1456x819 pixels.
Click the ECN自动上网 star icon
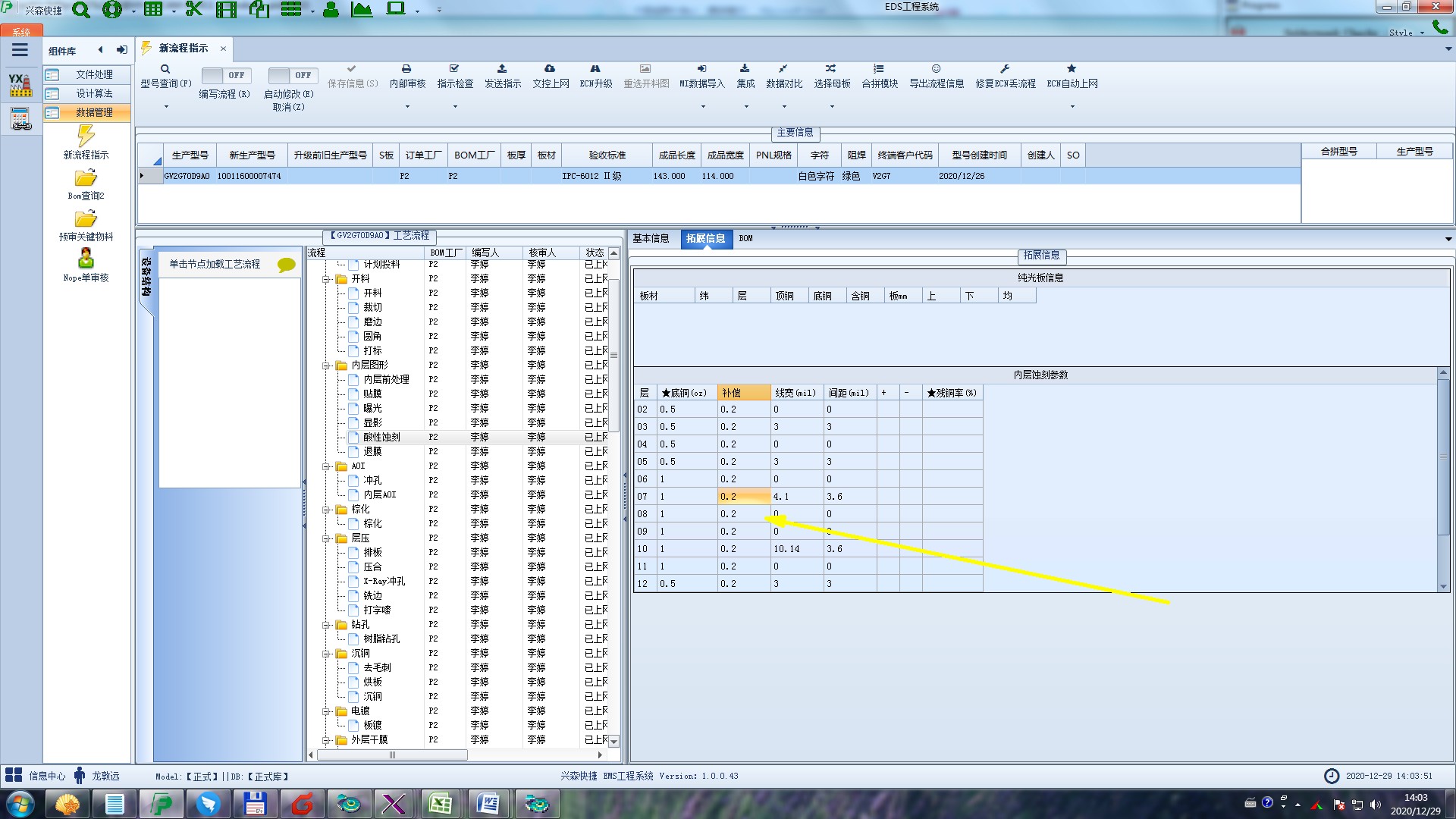click(1072, 69)
